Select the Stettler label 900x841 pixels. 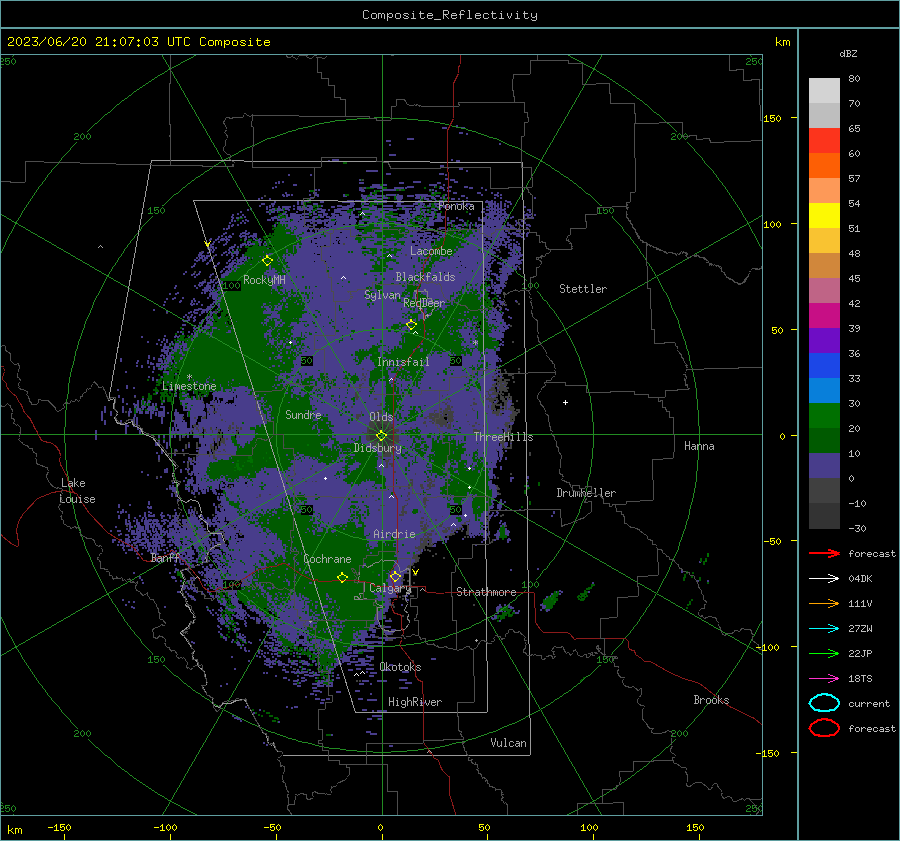point(583,289)
